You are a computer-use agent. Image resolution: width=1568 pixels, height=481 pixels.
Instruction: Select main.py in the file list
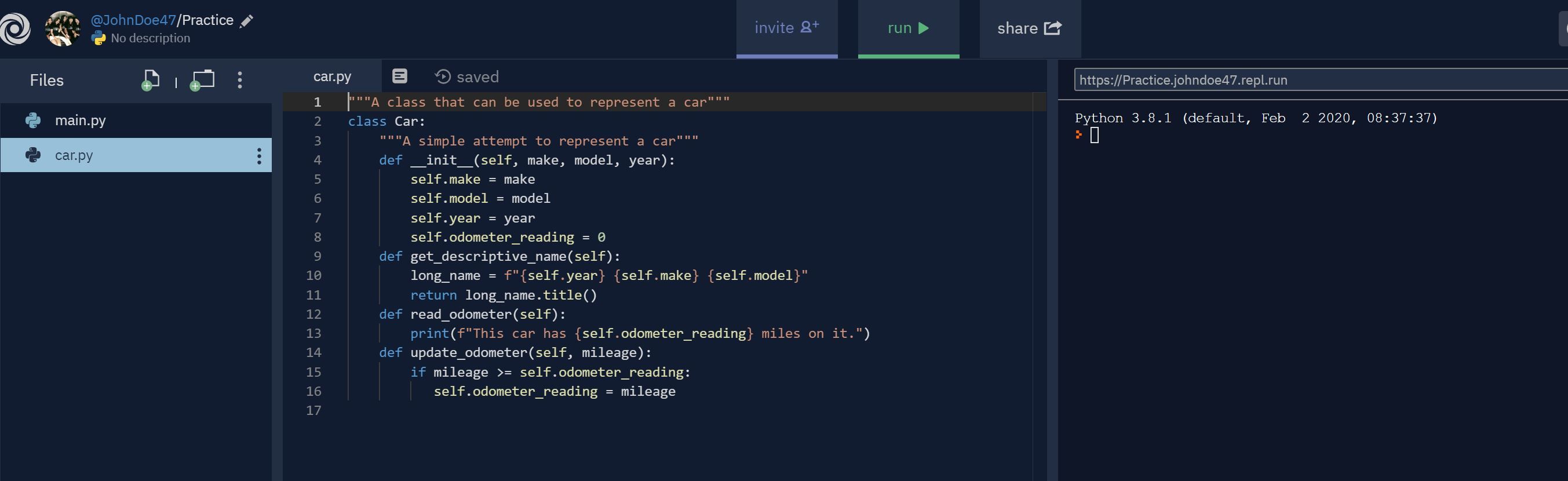(x=136, y=121)
